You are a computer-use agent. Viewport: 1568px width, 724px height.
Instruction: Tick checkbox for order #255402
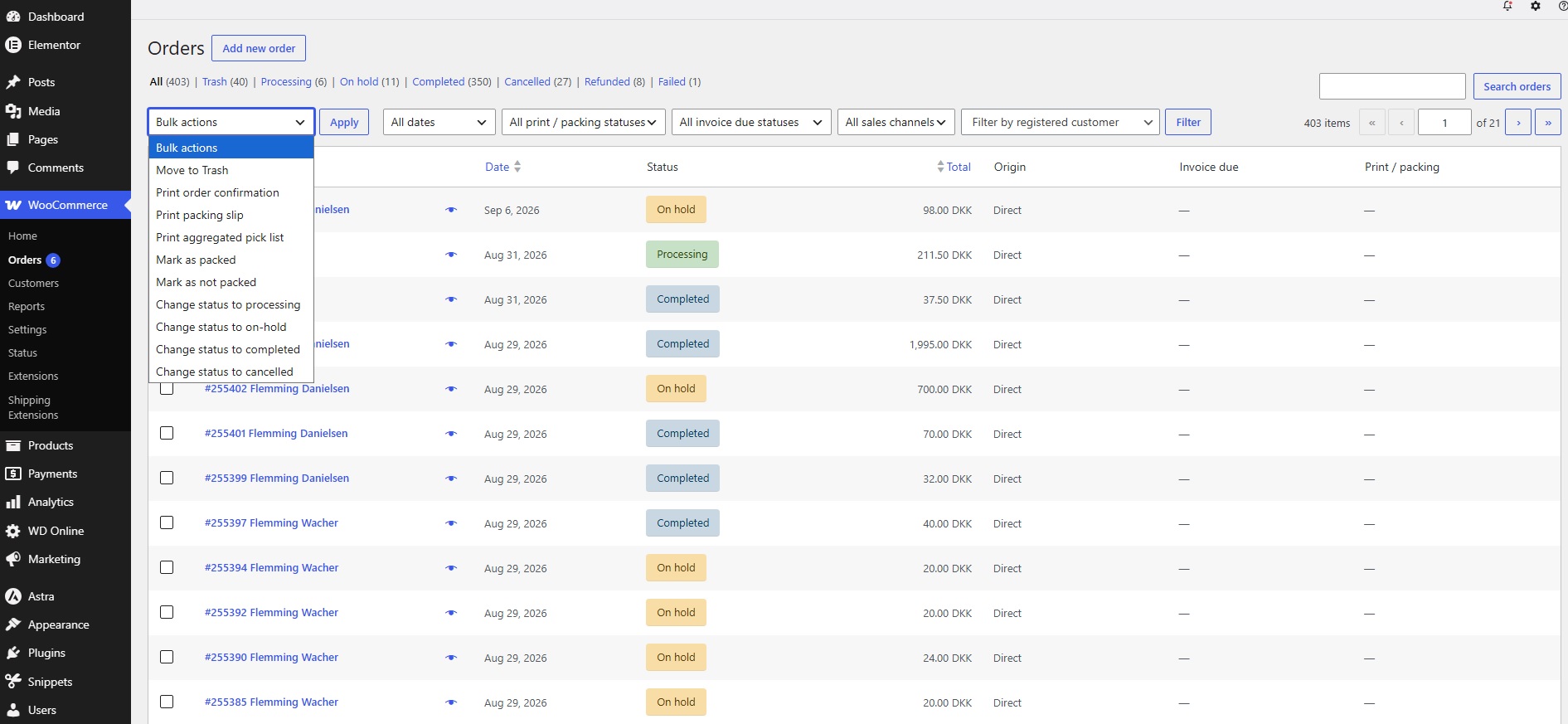pos(167,388)
